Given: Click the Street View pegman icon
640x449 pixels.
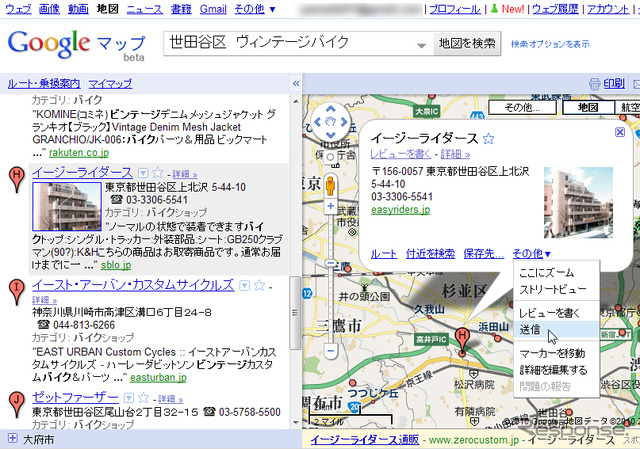Looking at the screenshot, I should click(331, 187).
